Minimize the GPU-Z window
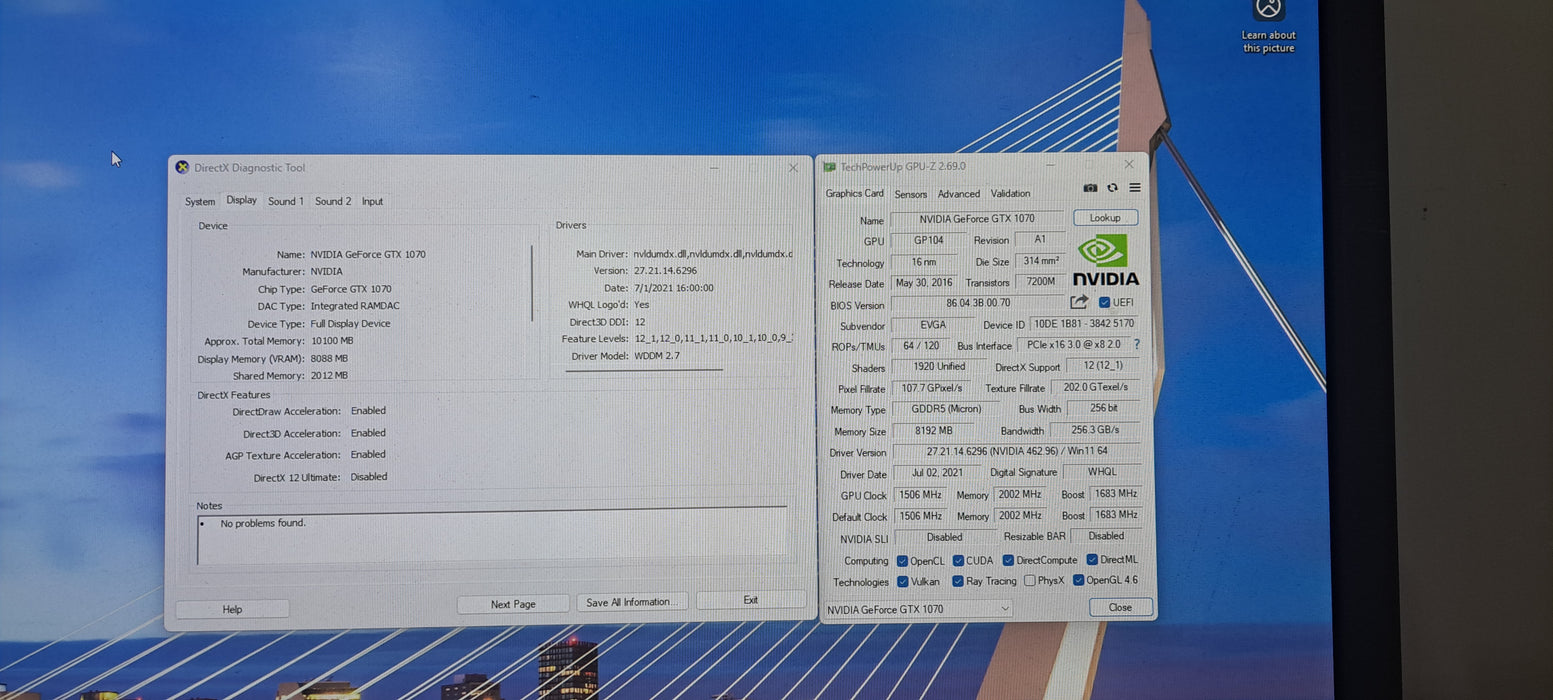Image resolution: width=1553 pixels, height=700 pixels. click(x=1050, y=165)
